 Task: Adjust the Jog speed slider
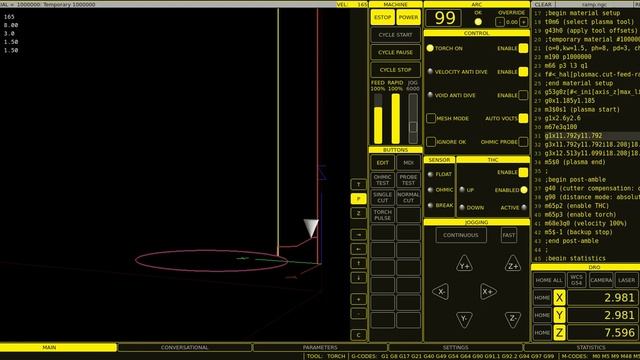pos(413,118)
